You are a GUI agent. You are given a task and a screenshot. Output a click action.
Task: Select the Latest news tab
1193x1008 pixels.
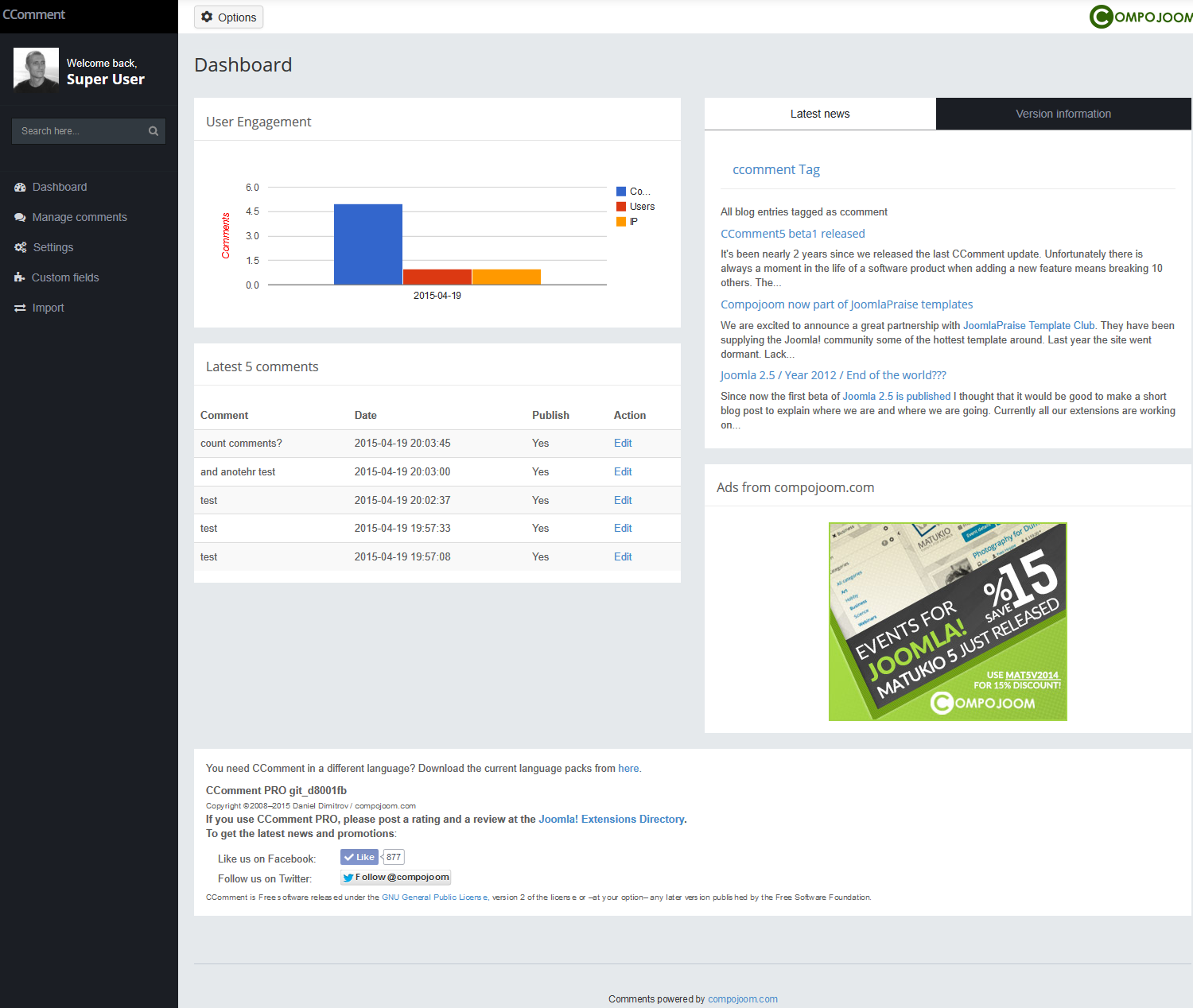(820, 114)
